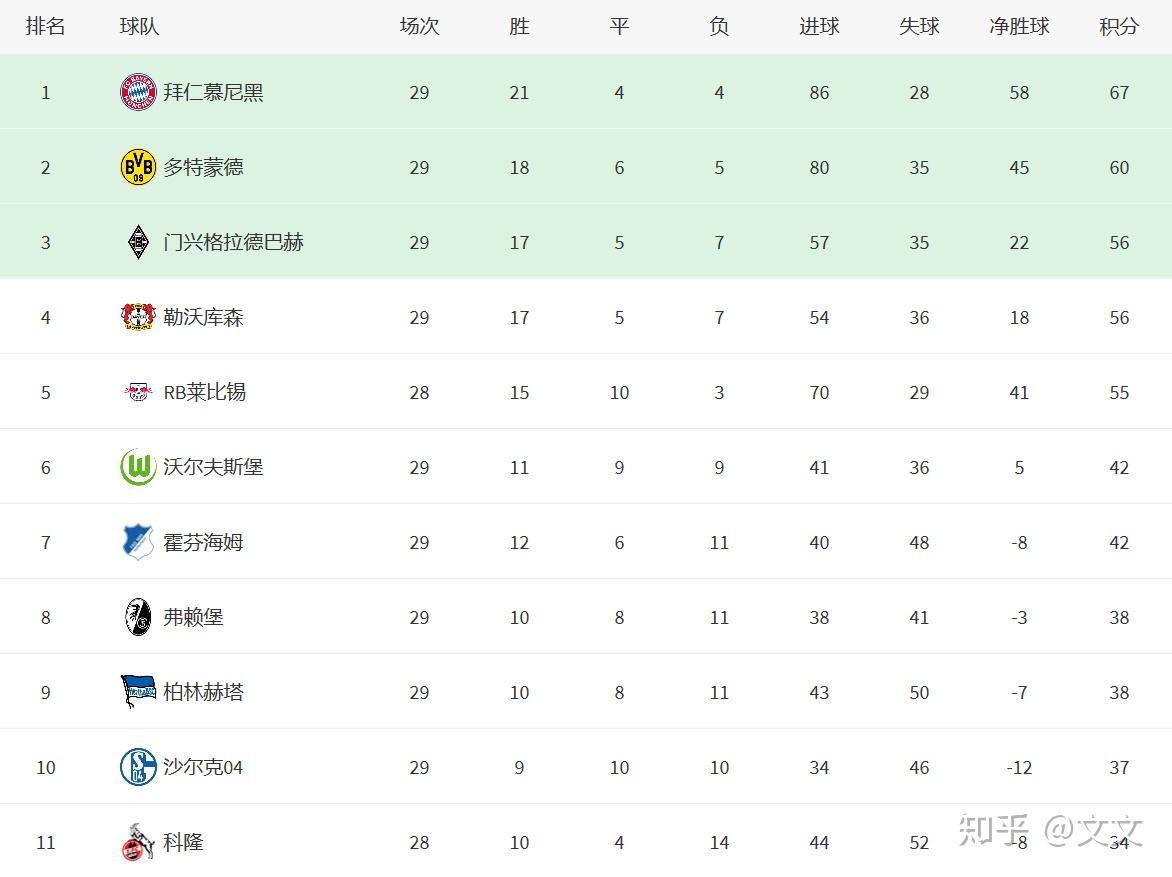
Task: Click the Freiburg black griffin logo
Action: [x=138, y=617]
